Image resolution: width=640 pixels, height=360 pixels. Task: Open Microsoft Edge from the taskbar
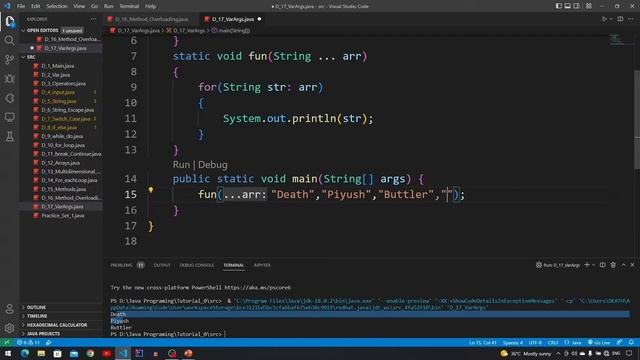point(25,353)
